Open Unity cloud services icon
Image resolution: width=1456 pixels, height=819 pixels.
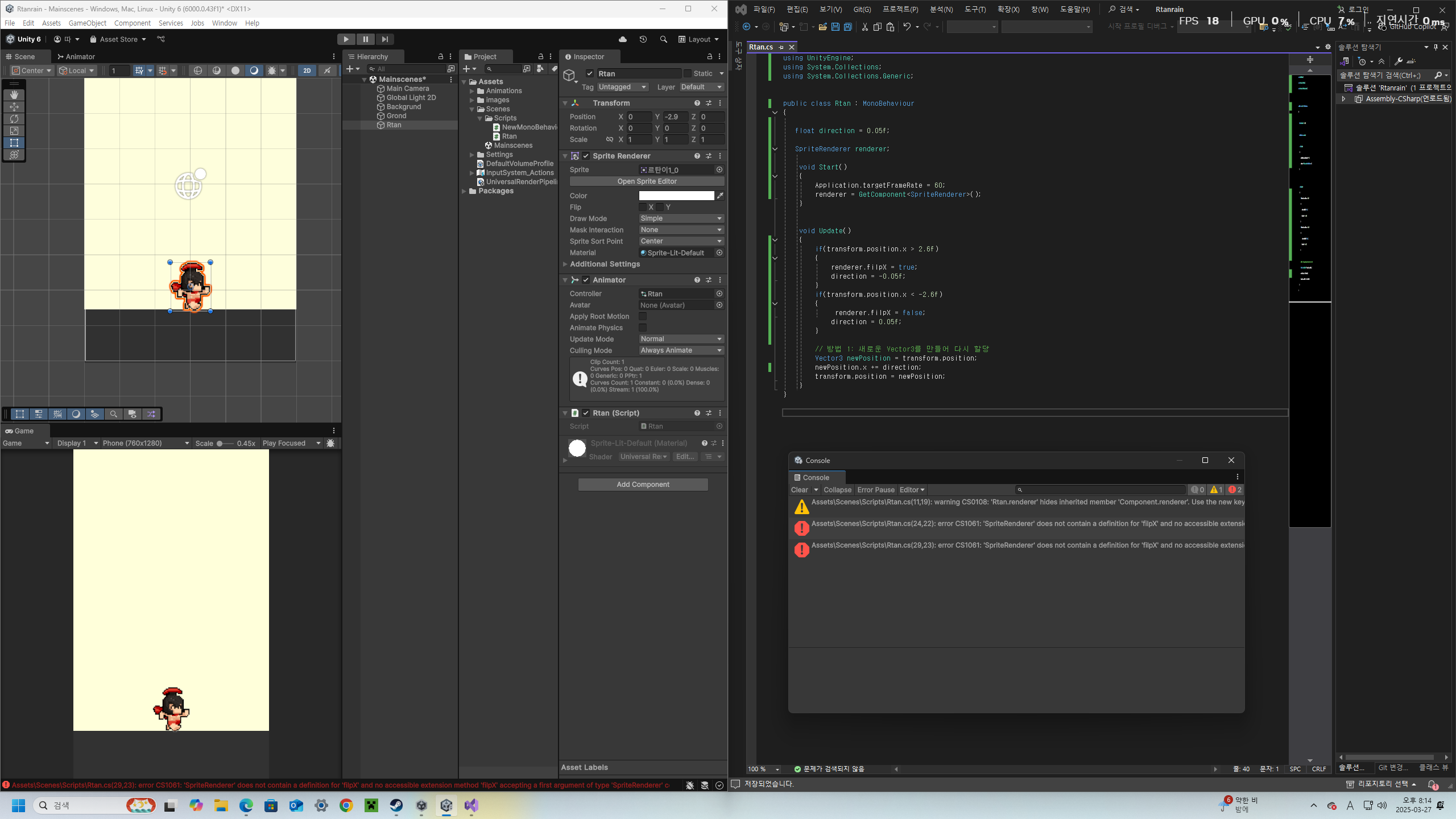coord(623,39)
